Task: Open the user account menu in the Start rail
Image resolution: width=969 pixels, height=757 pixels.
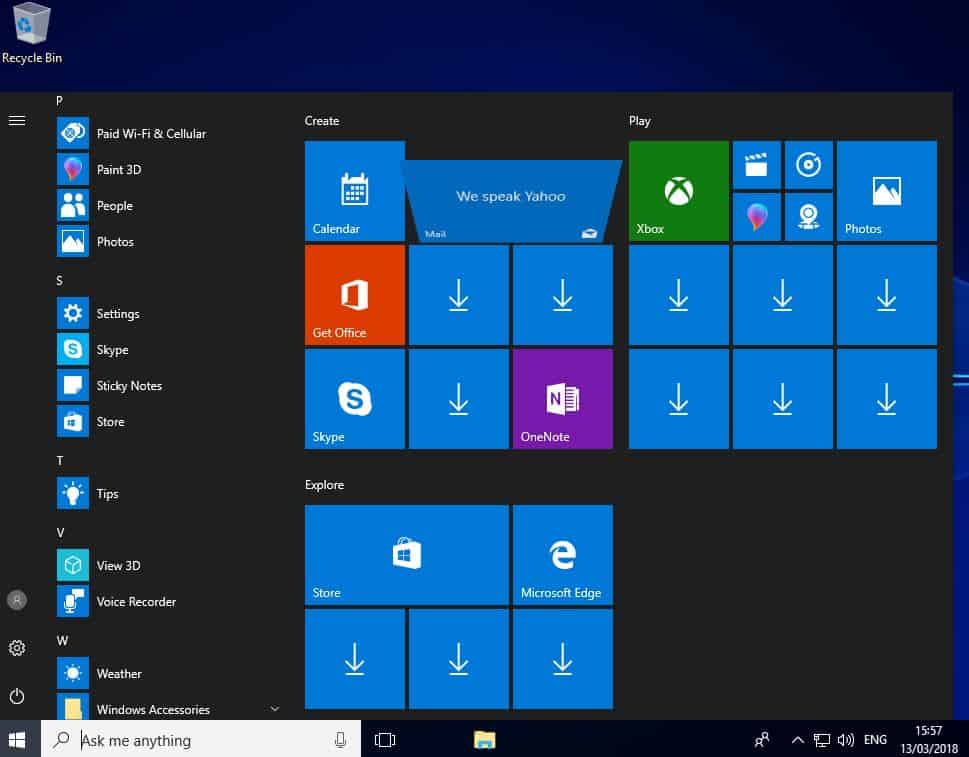Action: tap(17, 600)
